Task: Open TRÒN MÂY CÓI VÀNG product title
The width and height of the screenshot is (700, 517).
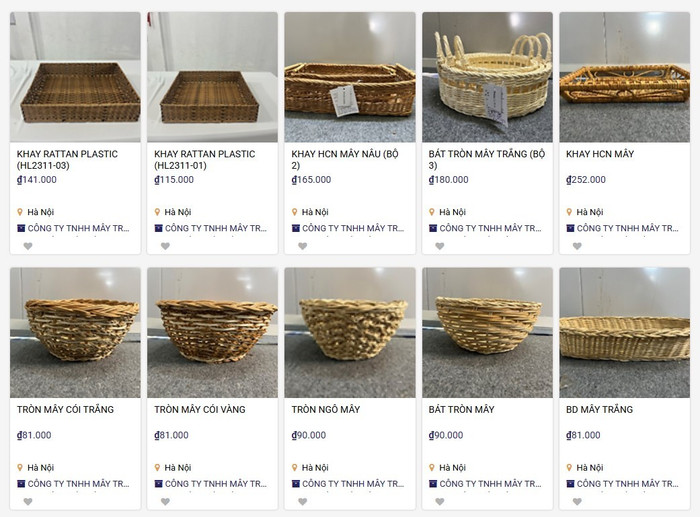Action: (204, 410)
